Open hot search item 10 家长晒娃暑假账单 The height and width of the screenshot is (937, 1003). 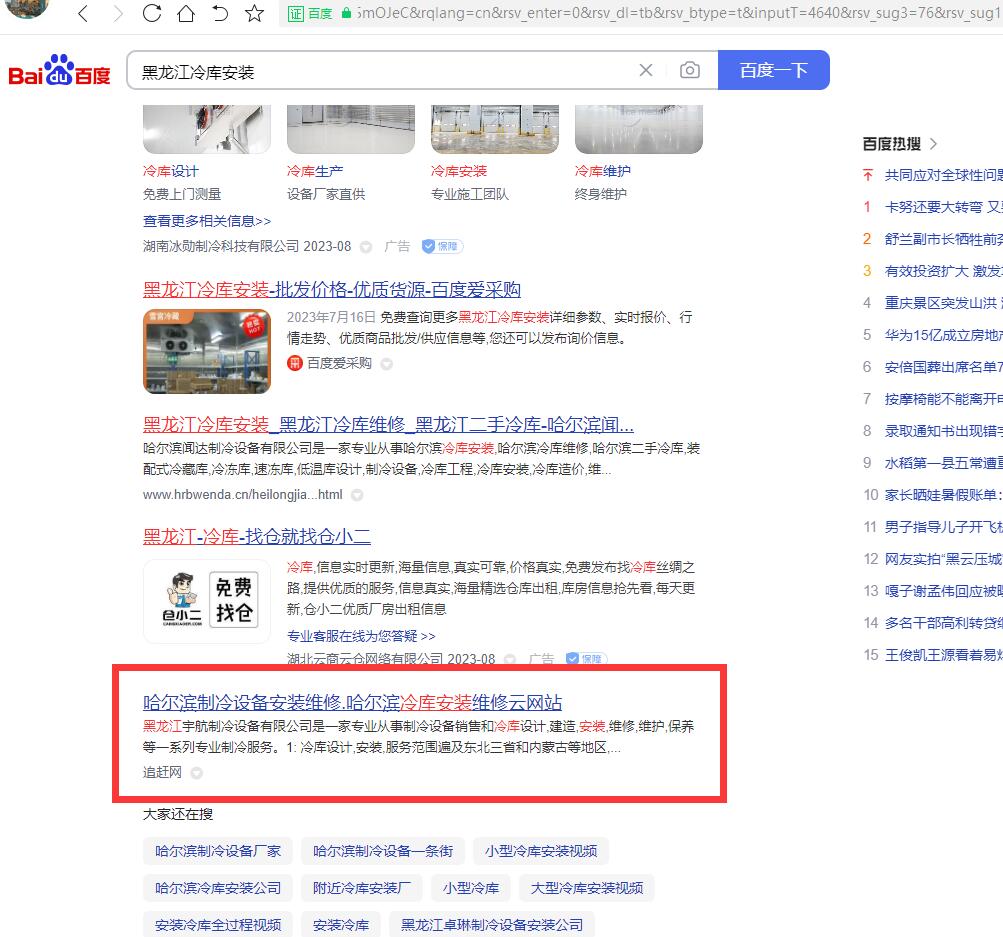click(944, 495)
